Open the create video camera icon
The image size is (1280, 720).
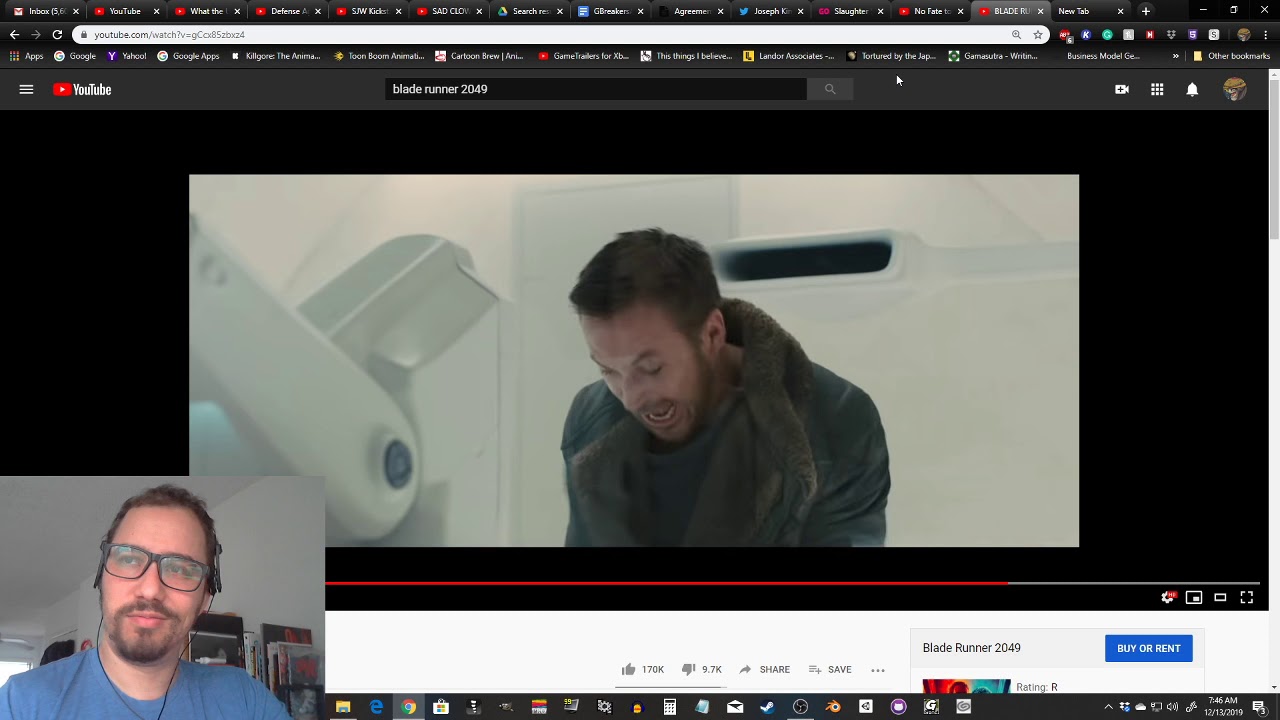(x=1122, y=89)
